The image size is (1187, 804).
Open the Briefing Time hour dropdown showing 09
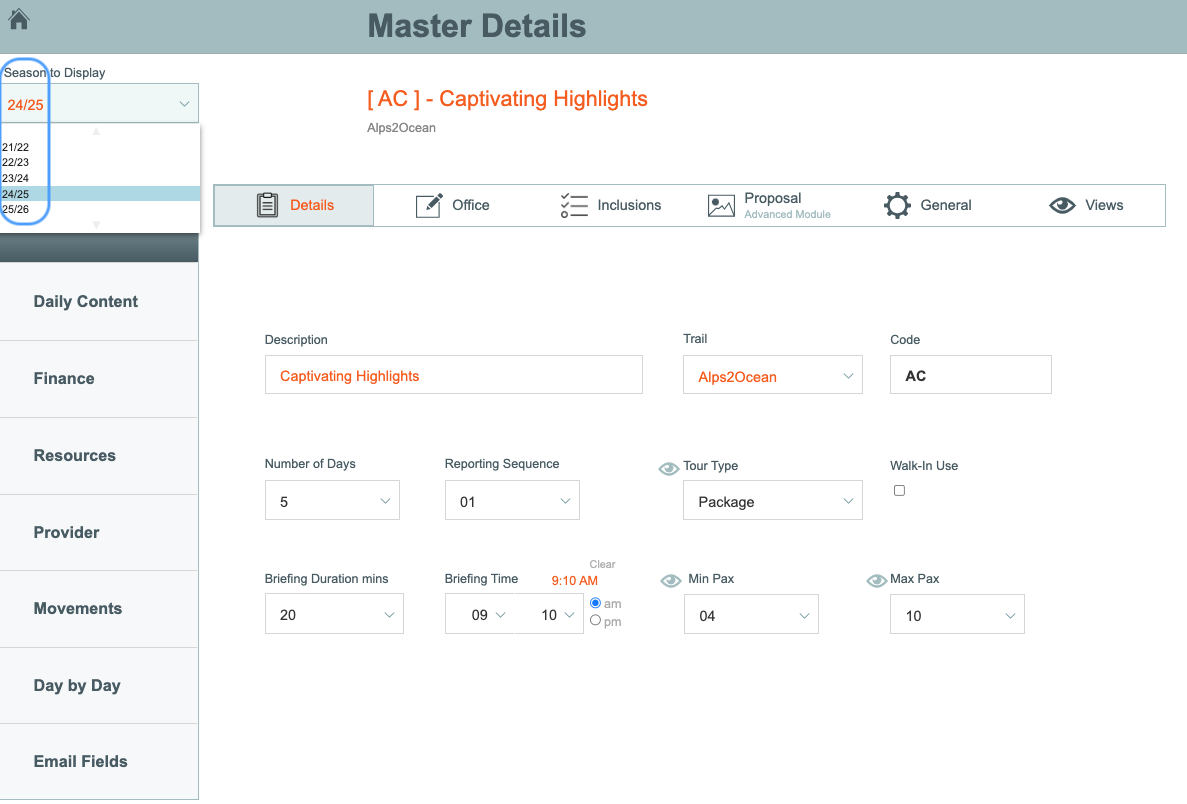coord(479,614)
